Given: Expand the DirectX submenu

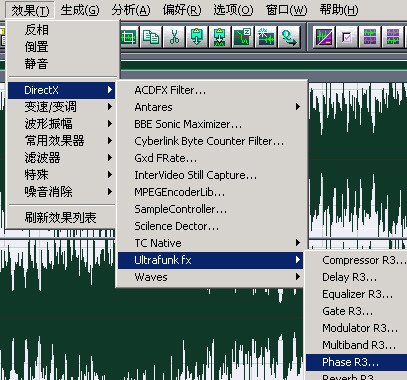Looking at the screenshot, I should click(62, 90).
